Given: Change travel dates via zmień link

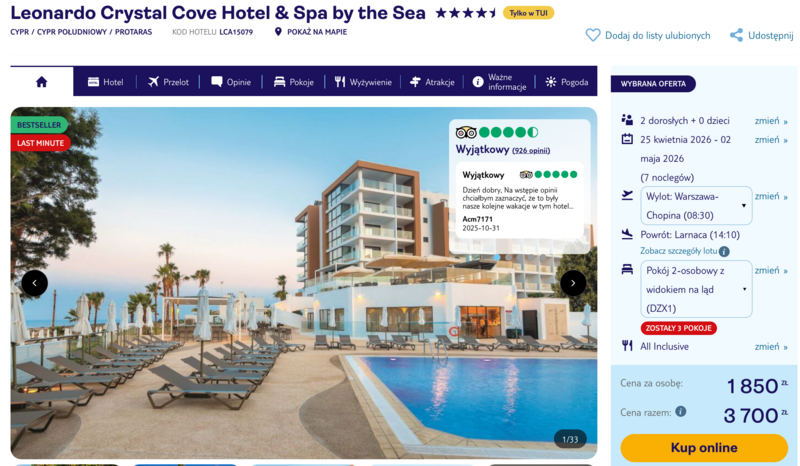Looking at the screenshot, I should (771, 140).
